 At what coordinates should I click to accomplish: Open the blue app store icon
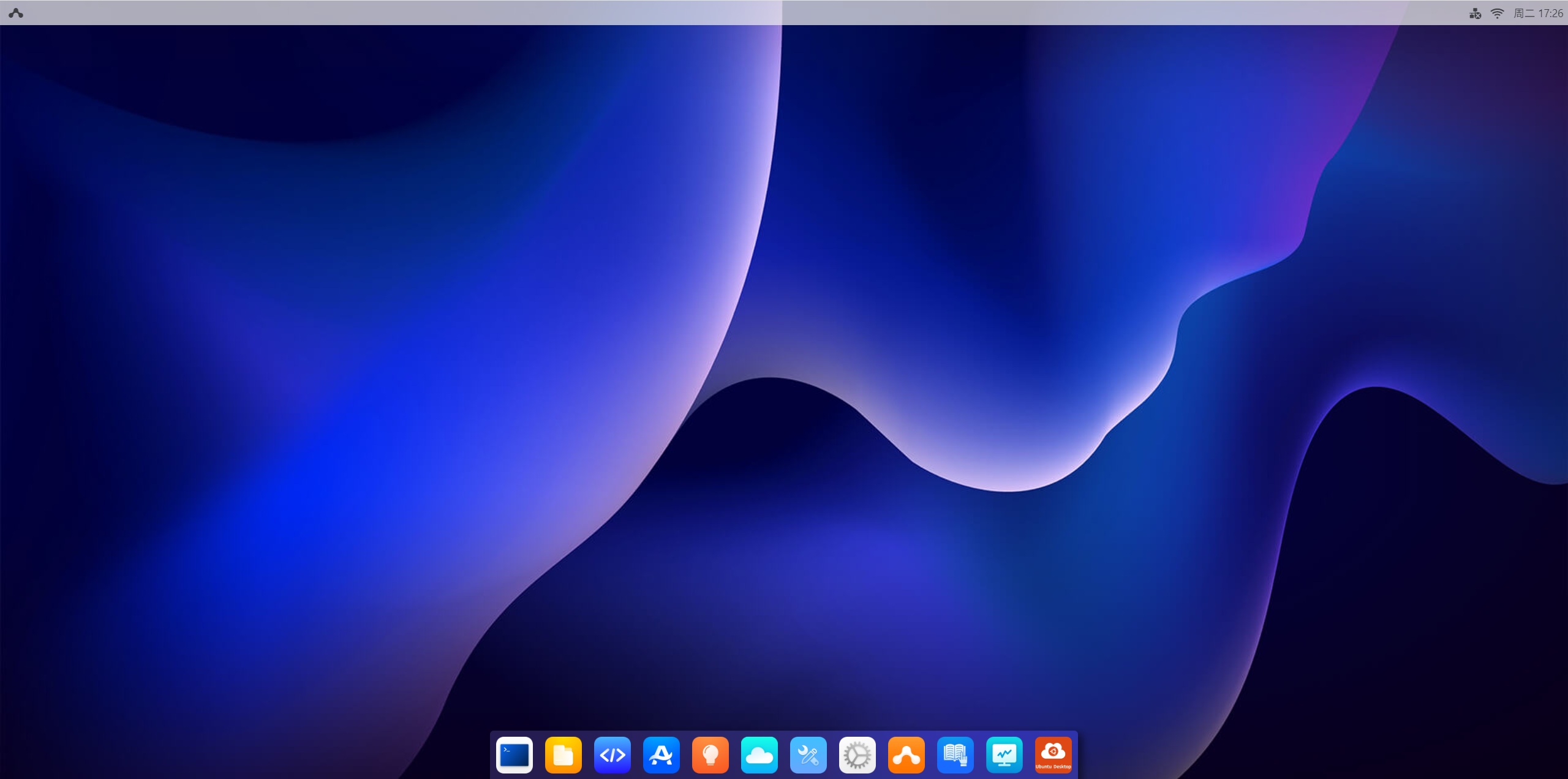click(x=661, y=755)
